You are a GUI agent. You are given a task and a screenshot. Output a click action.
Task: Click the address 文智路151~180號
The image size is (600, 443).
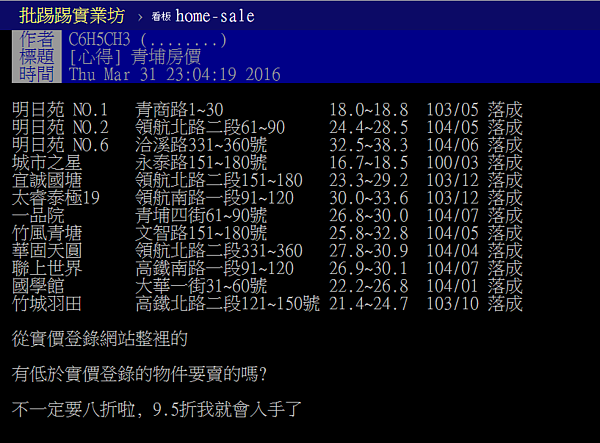pos(201,233)
